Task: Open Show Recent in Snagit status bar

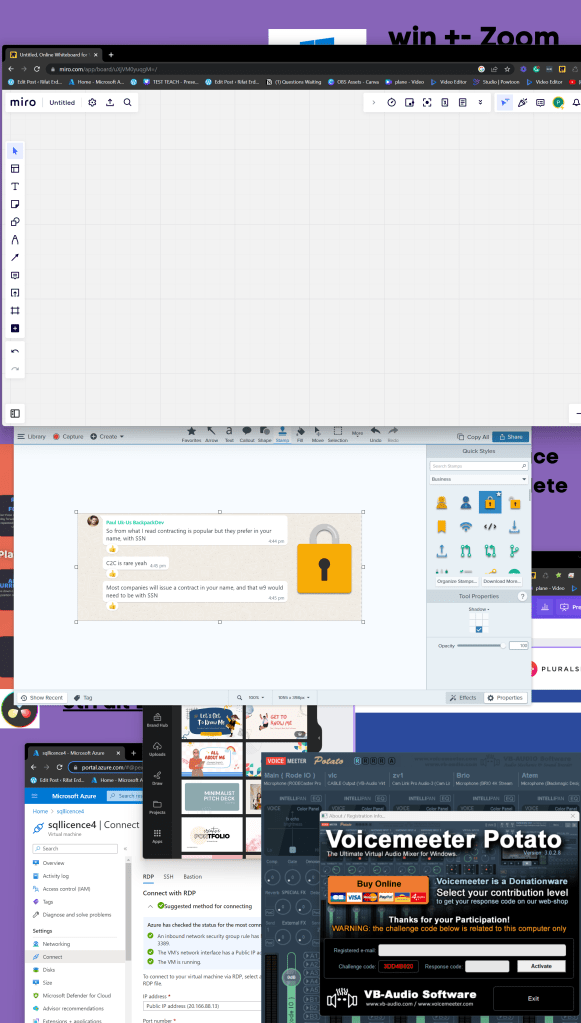Action: (42, 697)
